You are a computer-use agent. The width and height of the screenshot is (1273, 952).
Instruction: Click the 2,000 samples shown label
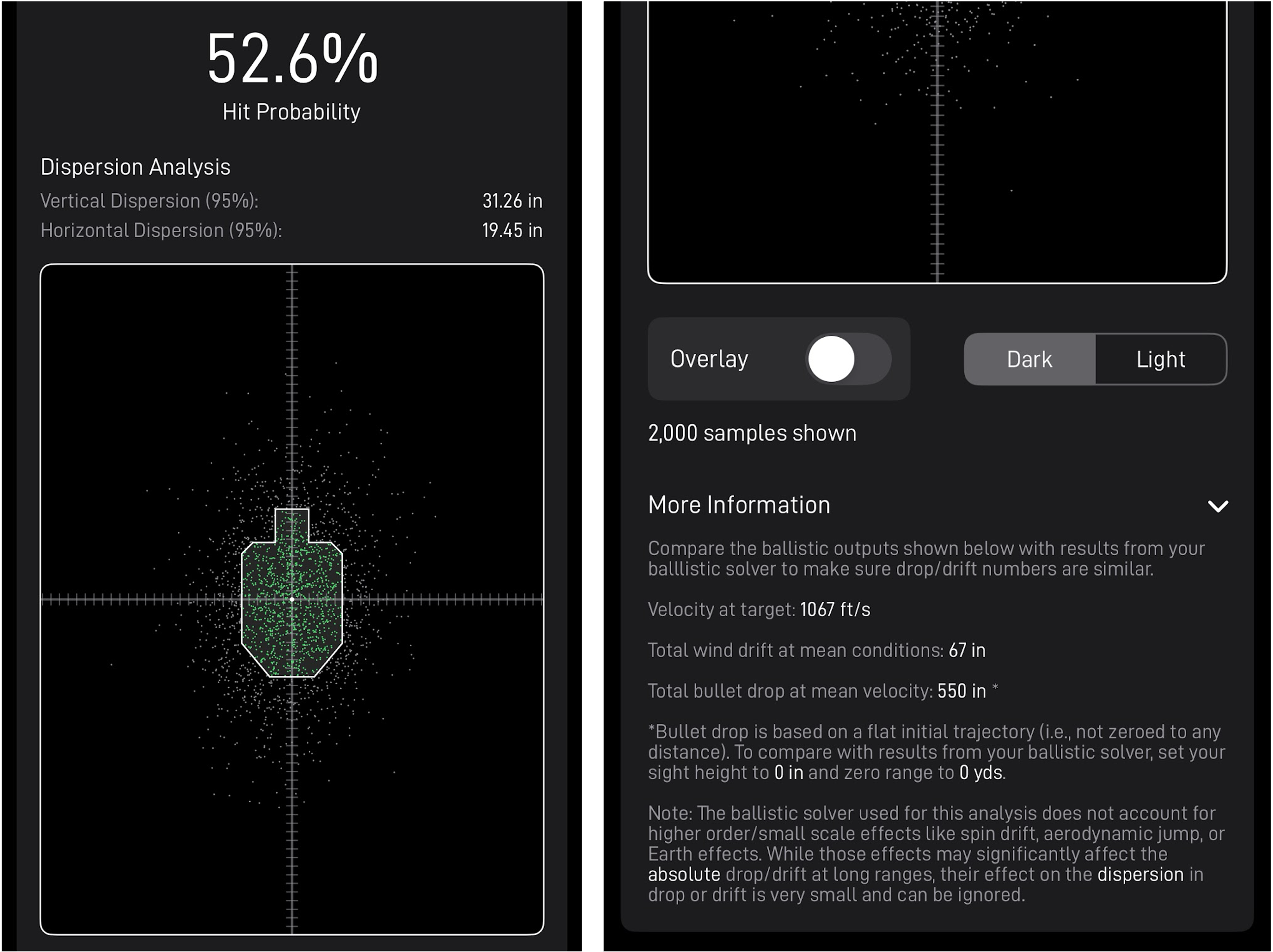coord(751,433)
